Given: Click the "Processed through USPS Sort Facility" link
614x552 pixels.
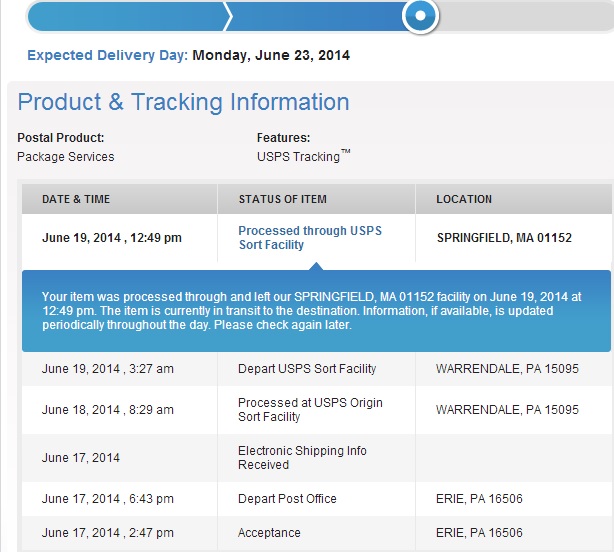Looking at the screenshot, I should point(310,238).
